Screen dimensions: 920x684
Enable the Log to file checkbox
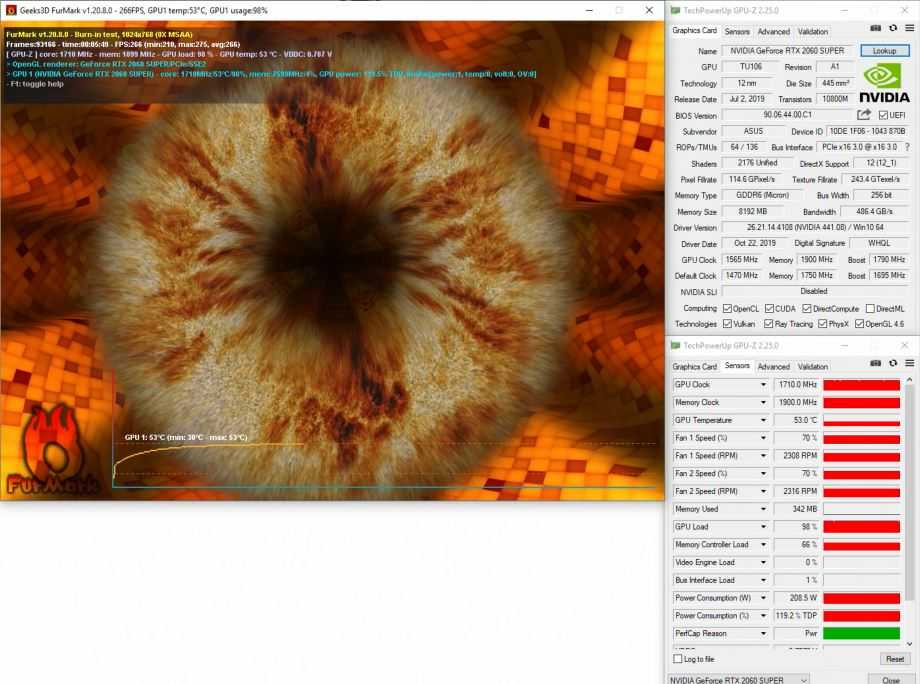click(678, 659)
